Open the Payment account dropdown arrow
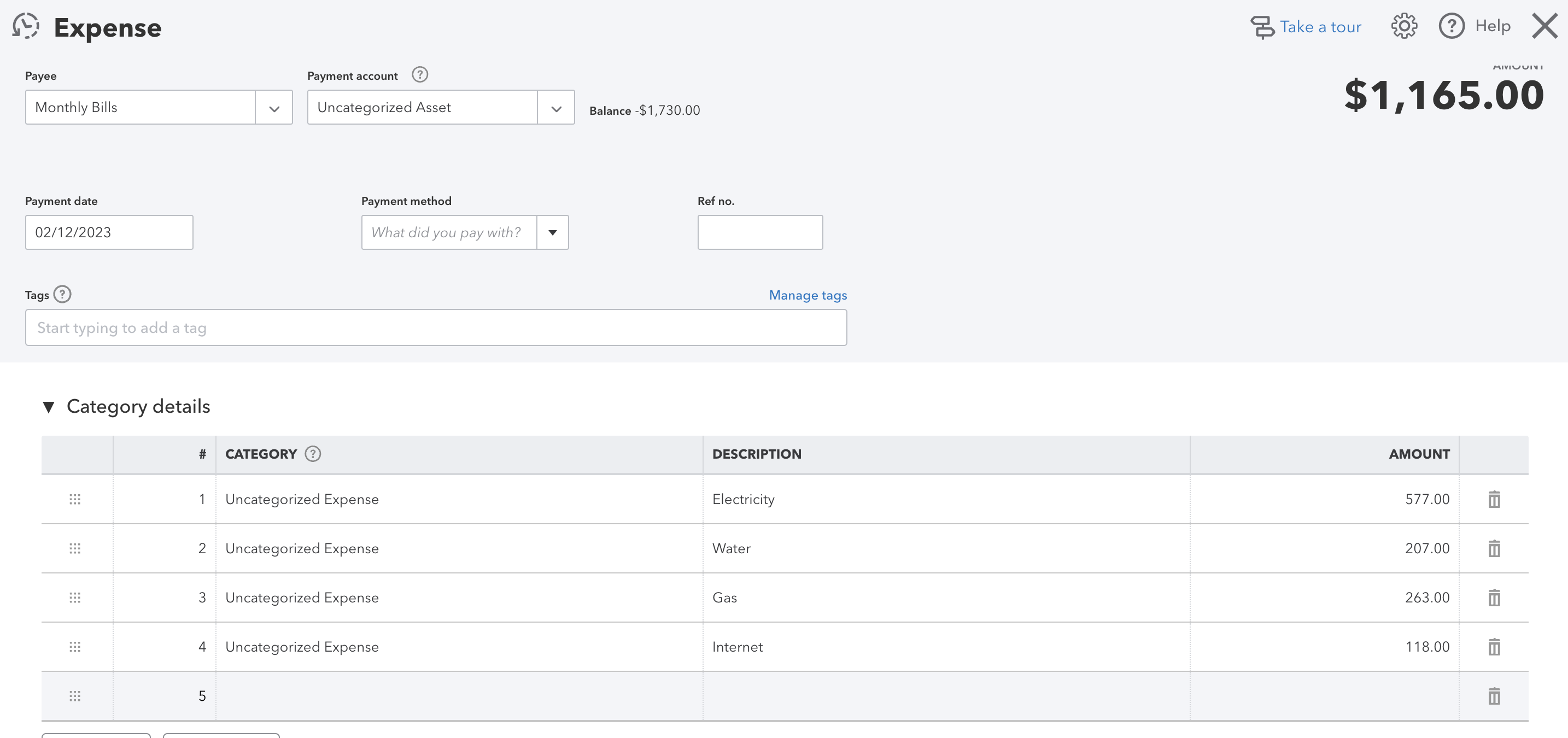This screenshot has height=738, width=1568. pos(555,108)
